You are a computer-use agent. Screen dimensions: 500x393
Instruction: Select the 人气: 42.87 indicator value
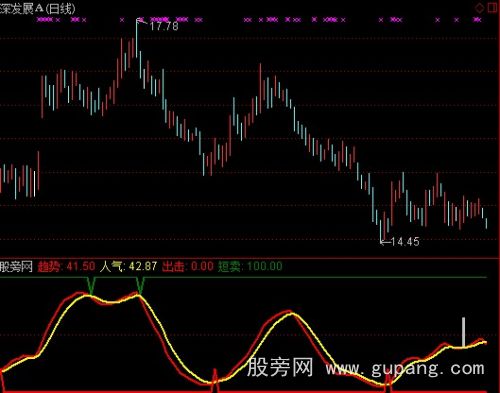tap(128, 266)
